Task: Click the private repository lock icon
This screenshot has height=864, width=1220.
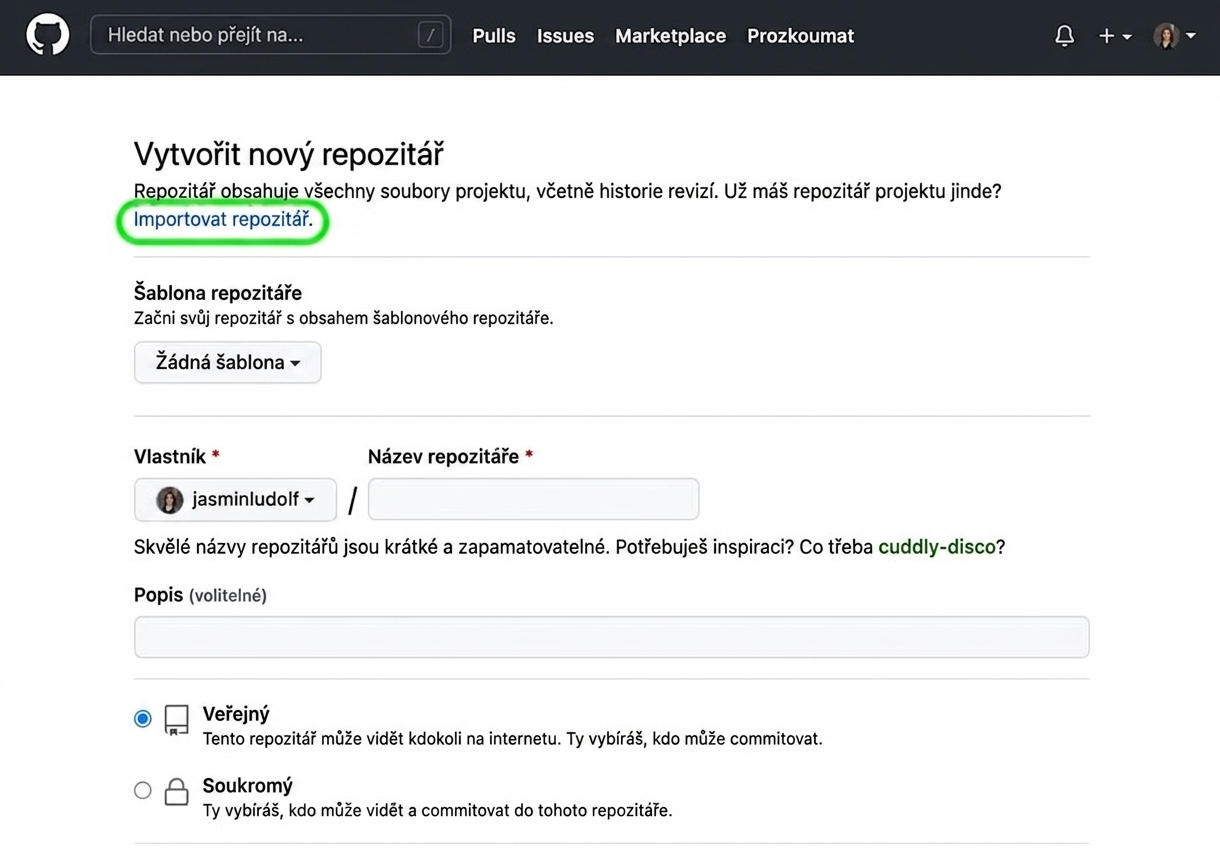Action: pos(176,791)
